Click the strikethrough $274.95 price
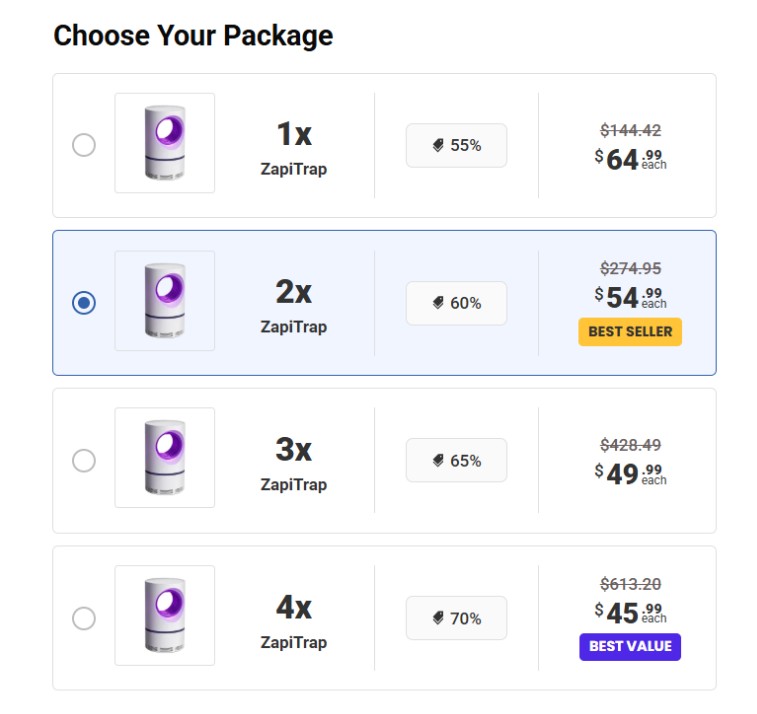Screen dimensions: 757x714 [x=631, y=268]
